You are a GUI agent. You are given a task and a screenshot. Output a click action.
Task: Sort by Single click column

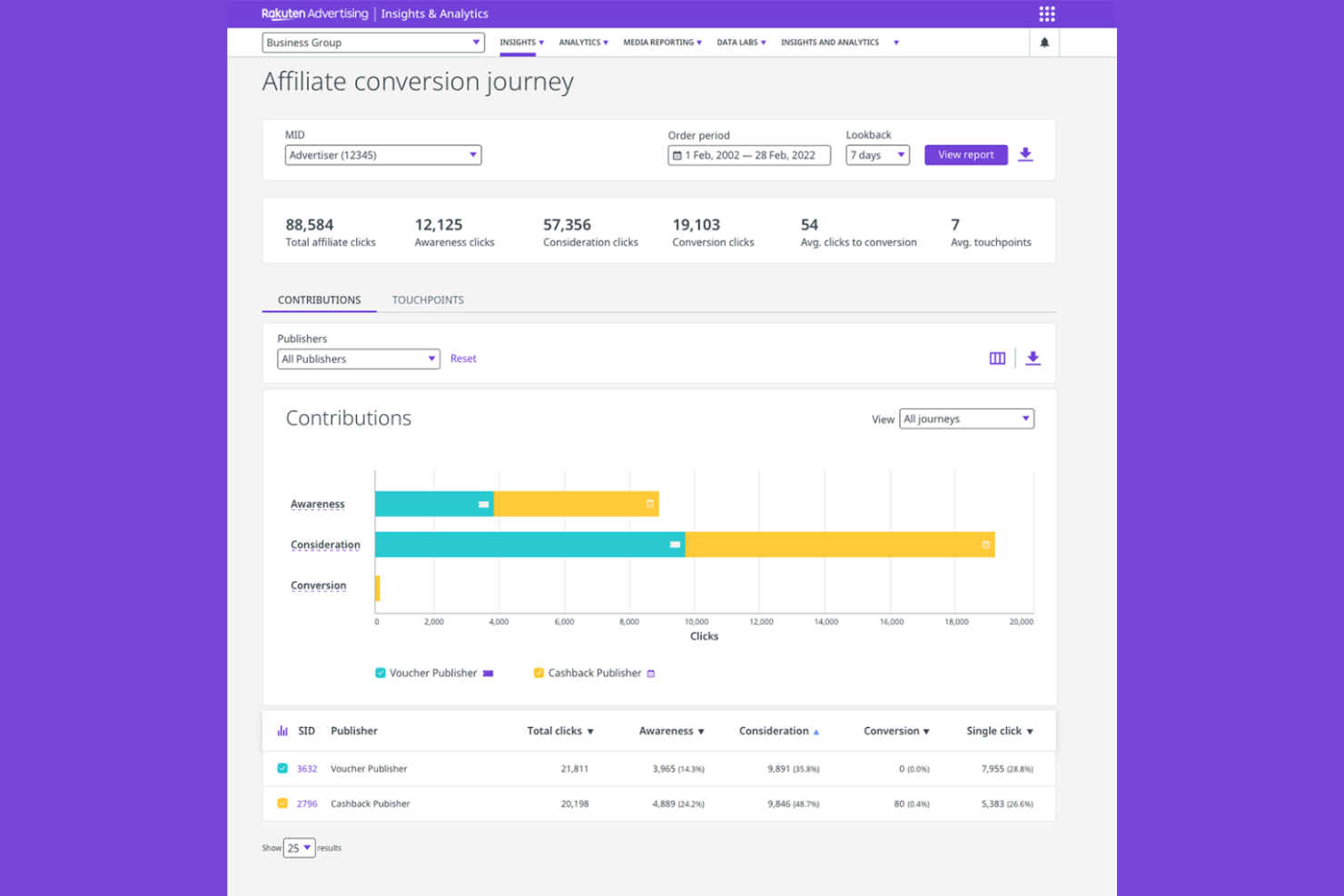click(1000, 731)
